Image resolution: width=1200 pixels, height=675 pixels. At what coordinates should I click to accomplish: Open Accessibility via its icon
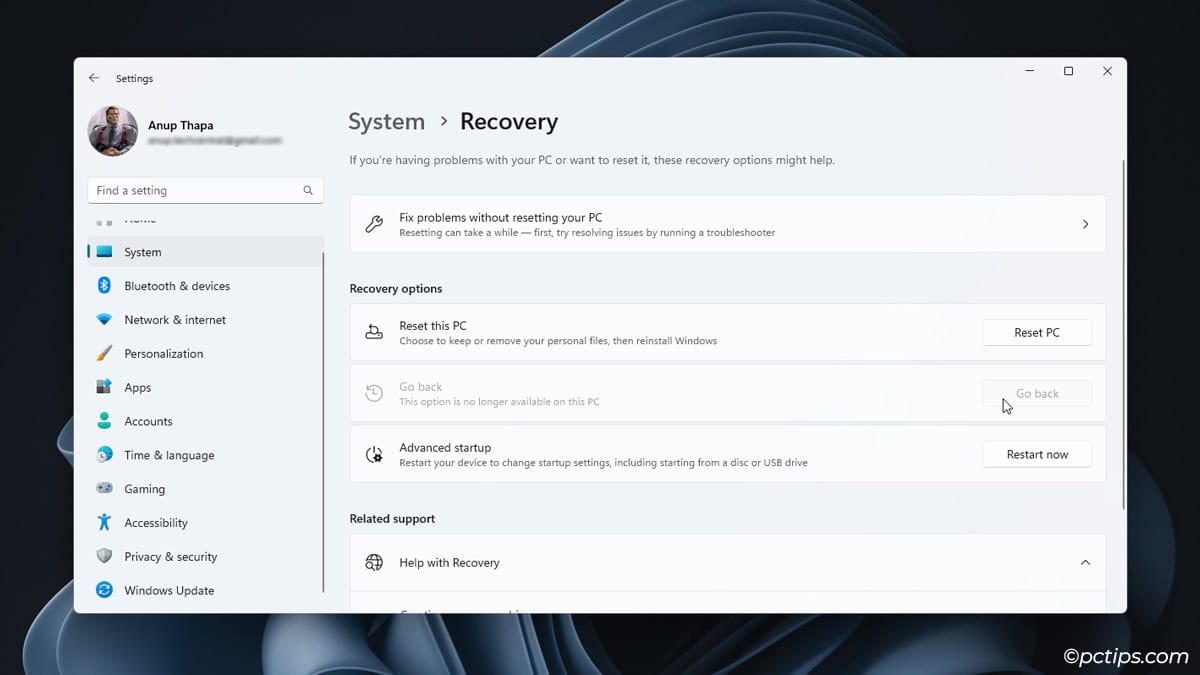(103, 522)
